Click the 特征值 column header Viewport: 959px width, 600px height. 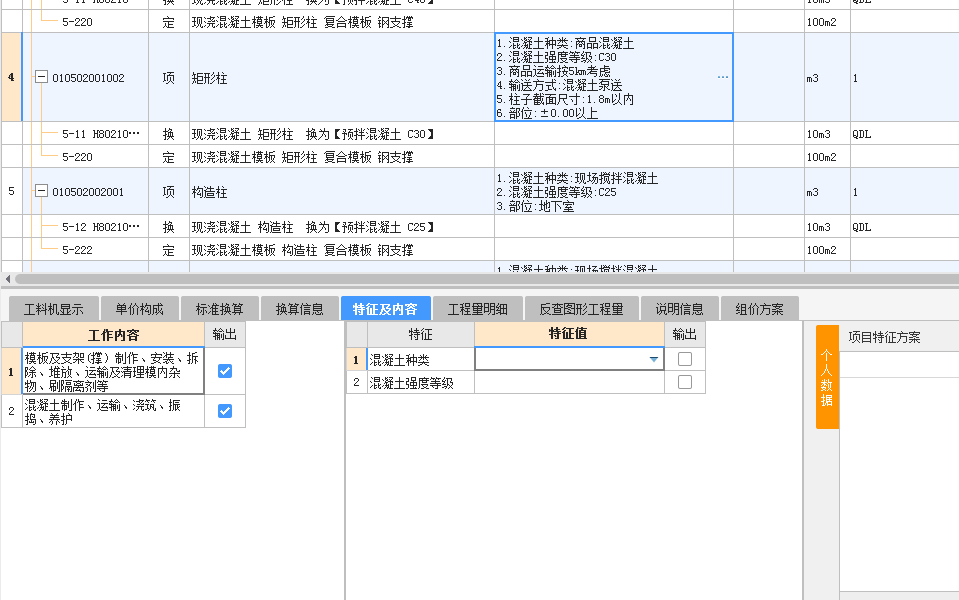[x=569, y=334]
